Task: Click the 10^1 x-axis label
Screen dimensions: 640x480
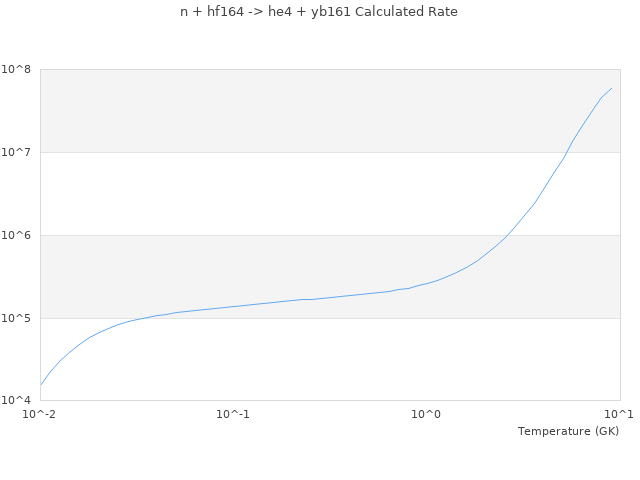Action: click(619, 414)
